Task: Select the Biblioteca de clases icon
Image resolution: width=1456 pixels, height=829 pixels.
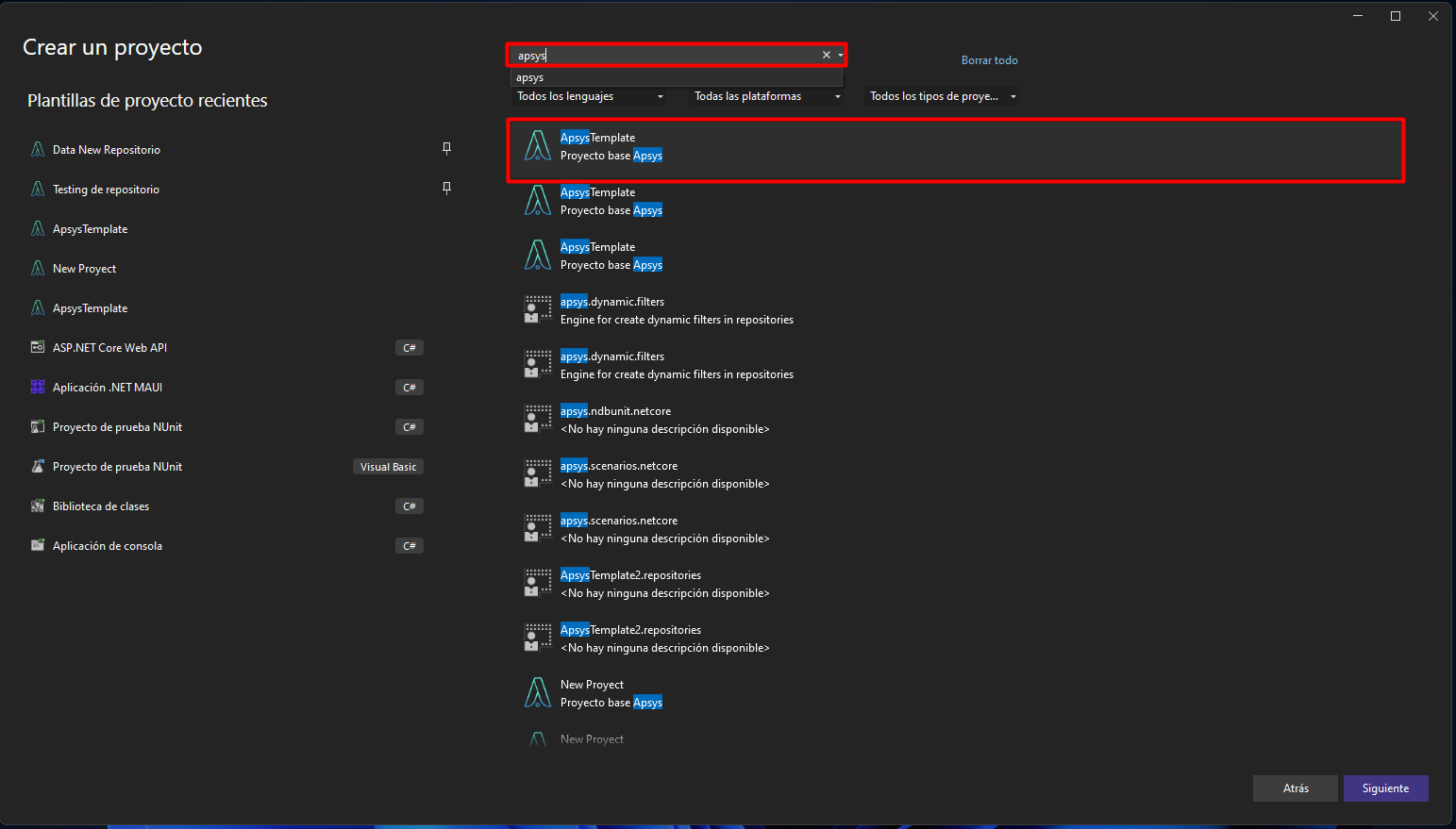Action: tap(38, 506)
